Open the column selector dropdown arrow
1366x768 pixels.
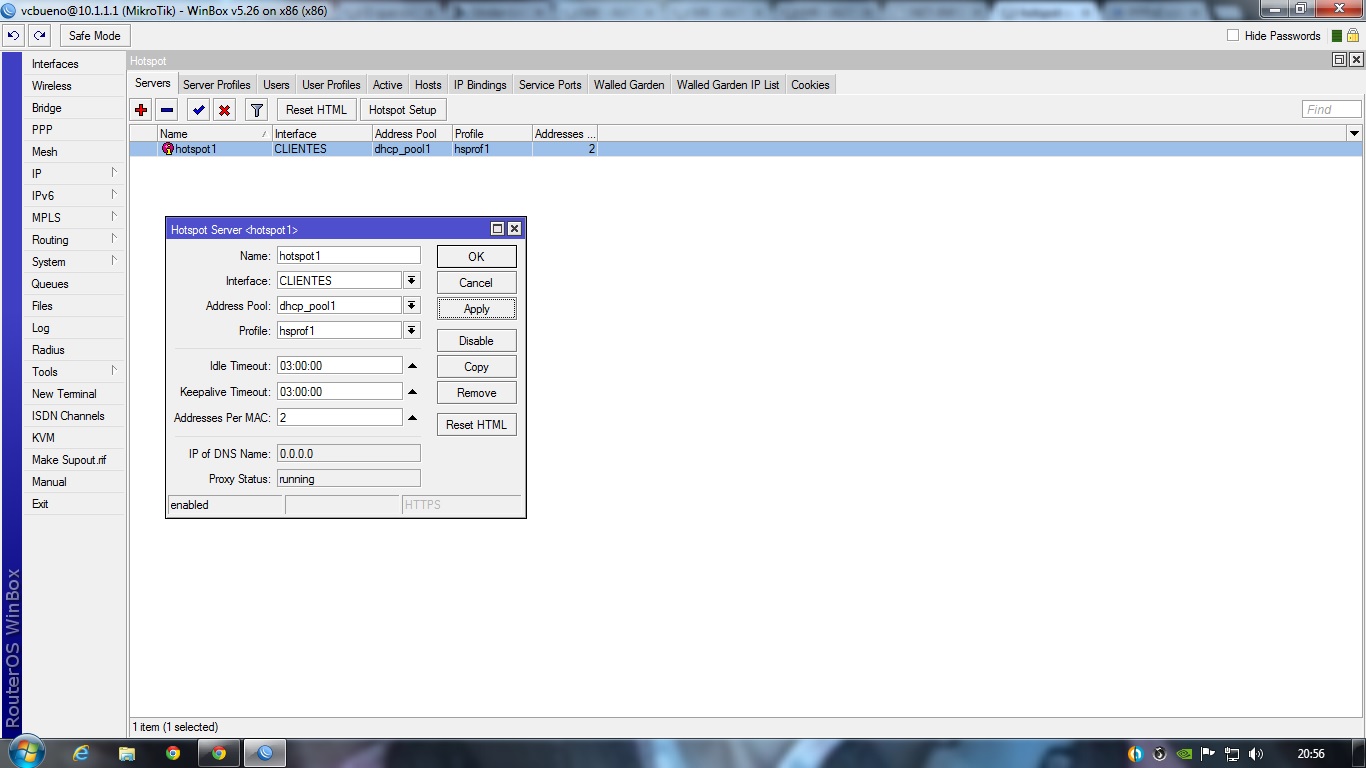(1355, 133)
